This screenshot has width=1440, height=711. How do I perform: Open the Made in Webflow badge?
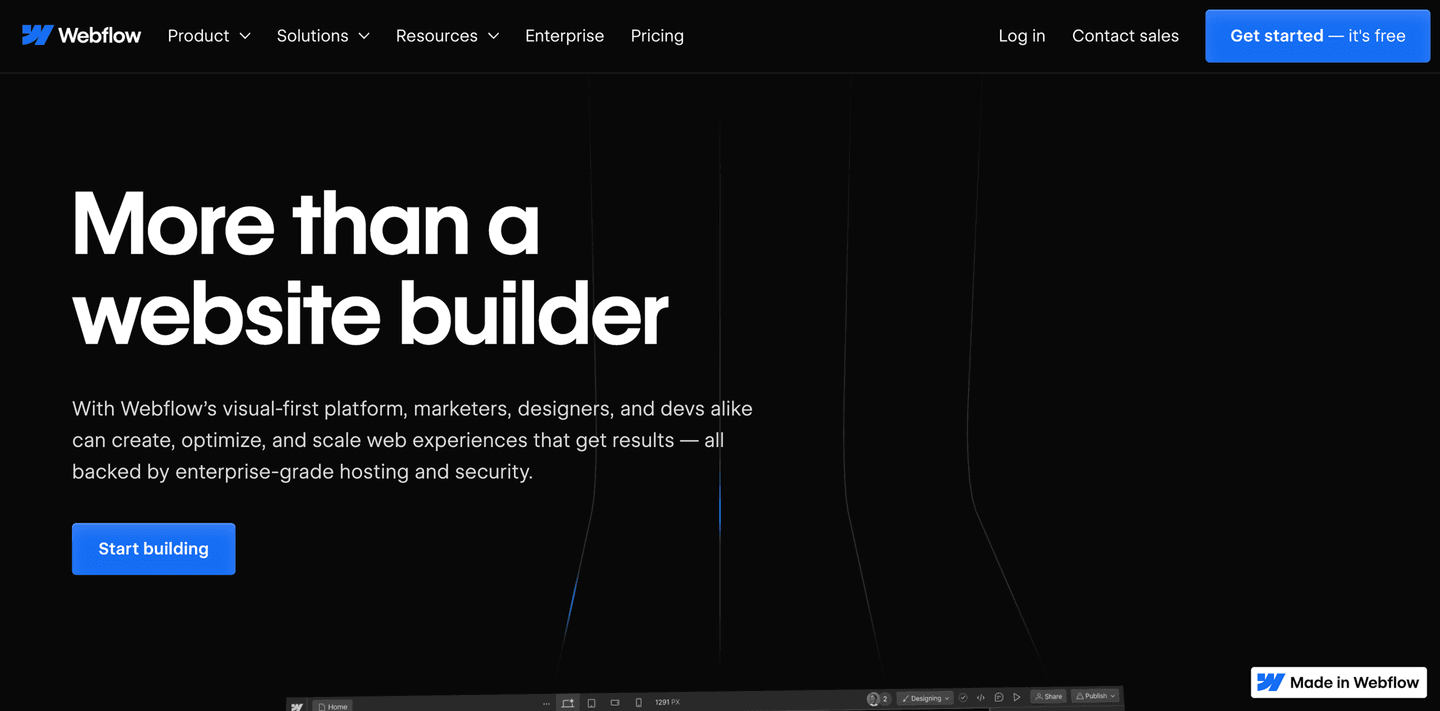[x=1338, y=682]
